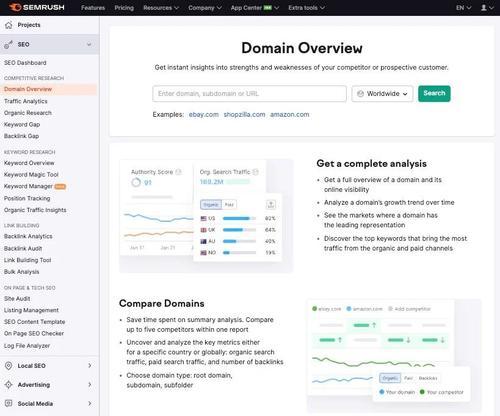Viewport: 500px width, 416px height.
Task: Click the Advertising target icon
Action: (9, 385)
